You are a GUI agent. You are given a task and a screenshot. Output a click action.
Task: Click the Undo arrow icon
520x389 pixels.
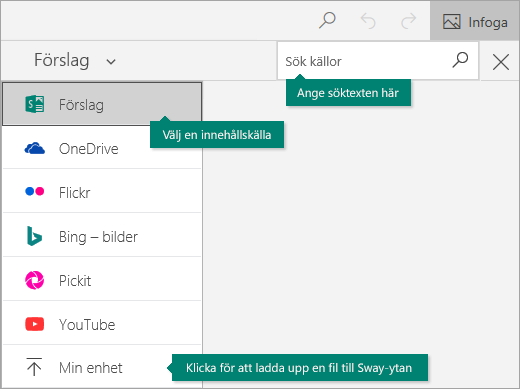(368, 21)
